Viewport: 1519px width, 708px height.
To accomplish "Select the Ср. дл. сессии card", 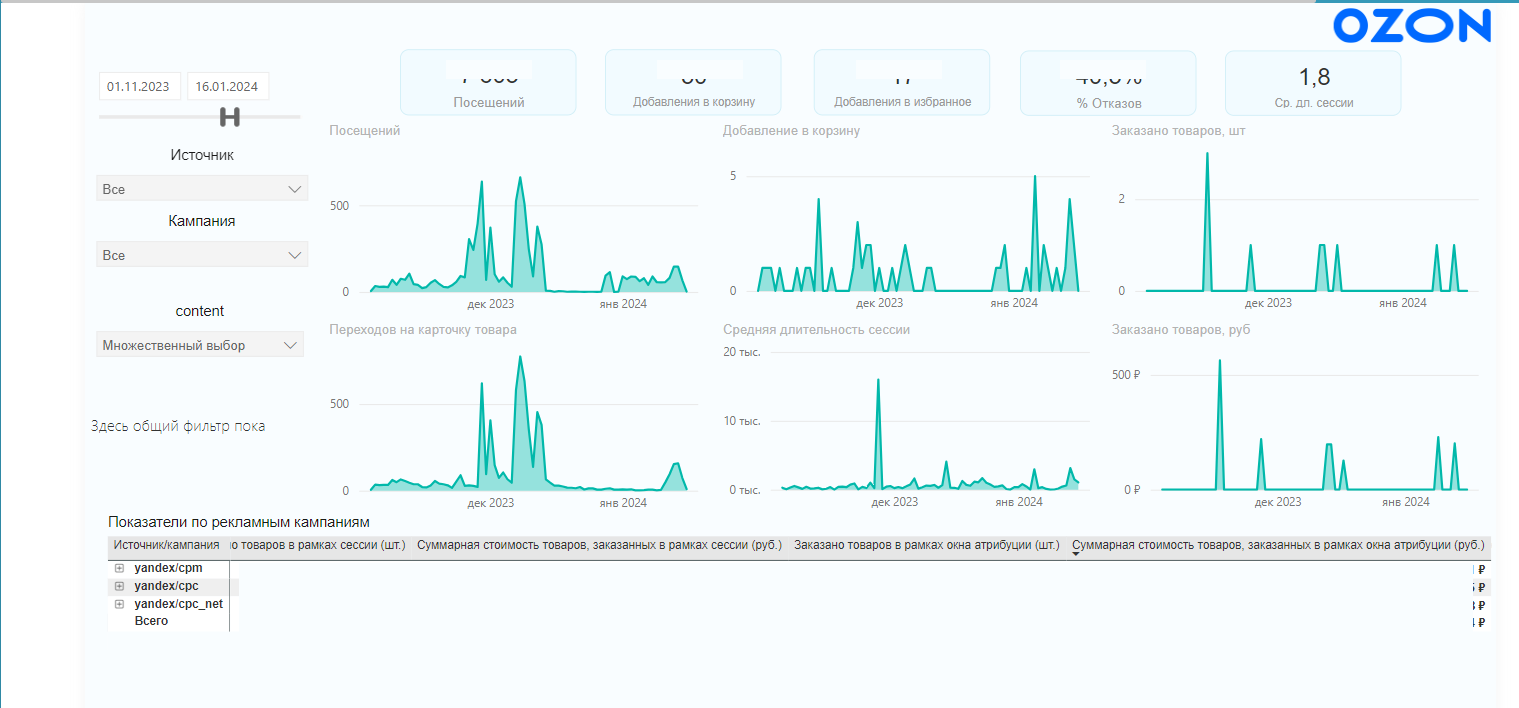I will 1313,82.
